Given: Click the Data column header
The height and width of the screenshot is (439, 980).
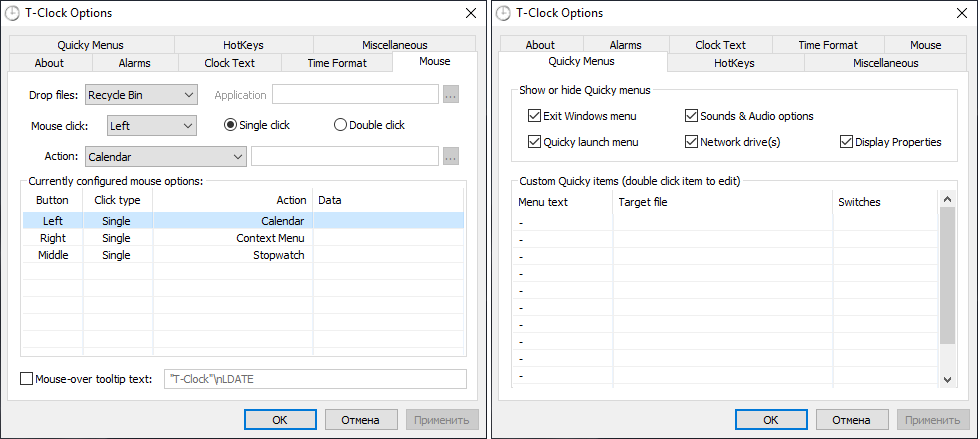Looking at the screenshot, I should [x=388, y=200].
